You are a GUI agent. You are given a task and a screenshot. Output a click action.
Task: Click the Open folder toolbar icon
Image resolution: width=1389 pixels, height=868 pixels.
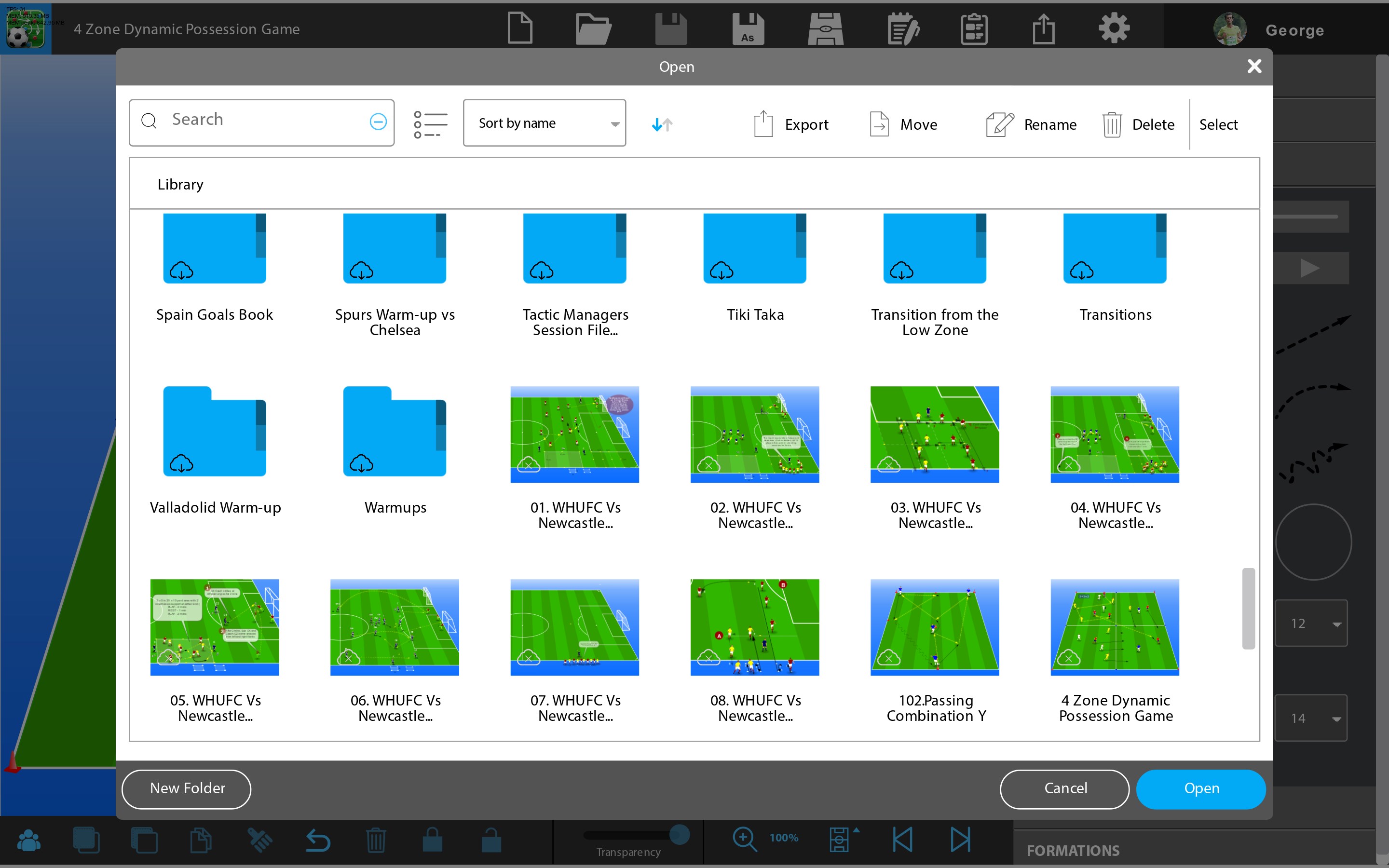tap(593, 29)
